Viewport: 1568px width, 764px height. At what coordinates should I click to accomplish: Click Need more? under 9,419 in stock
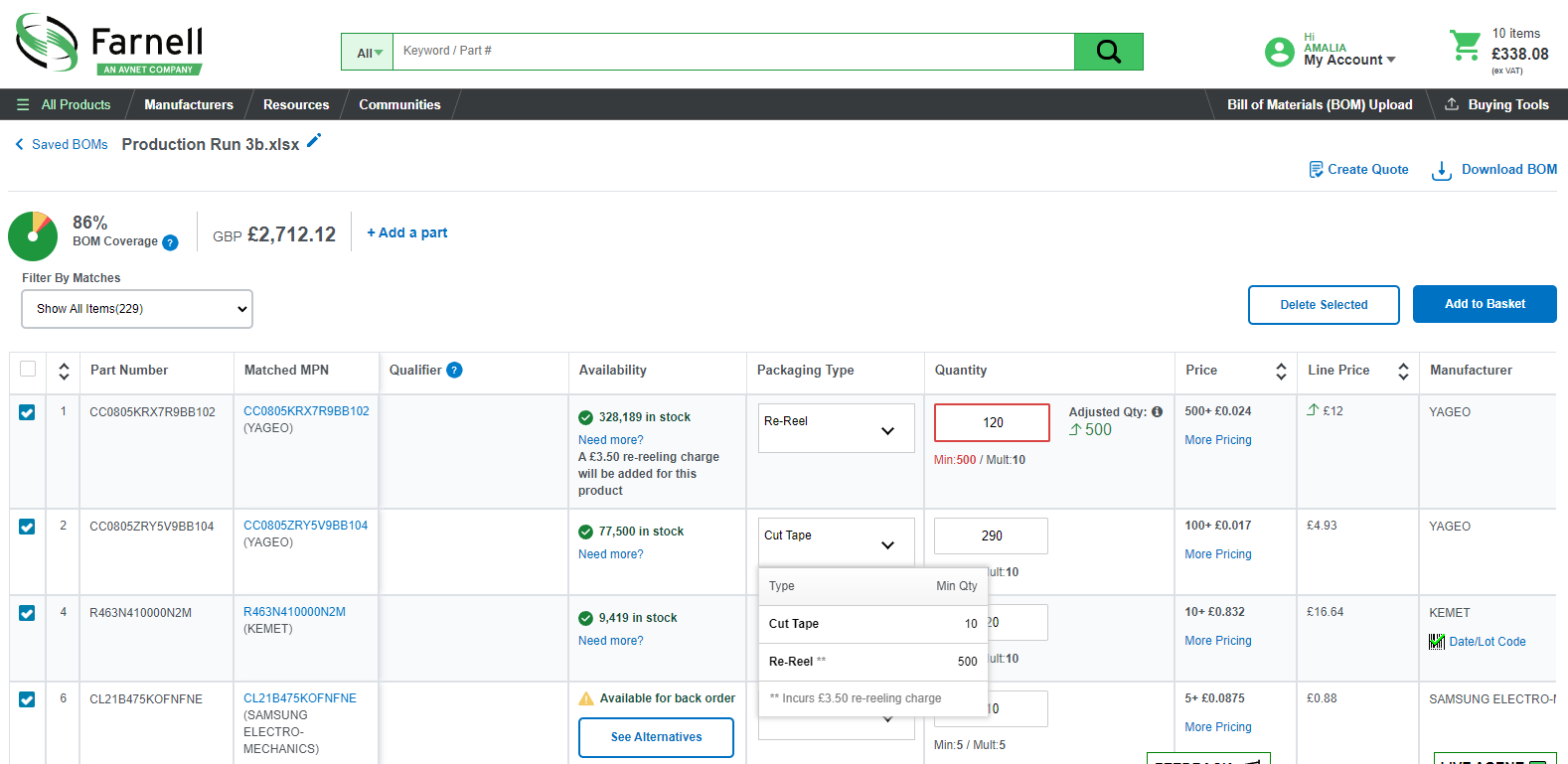(x=611, y=641)
